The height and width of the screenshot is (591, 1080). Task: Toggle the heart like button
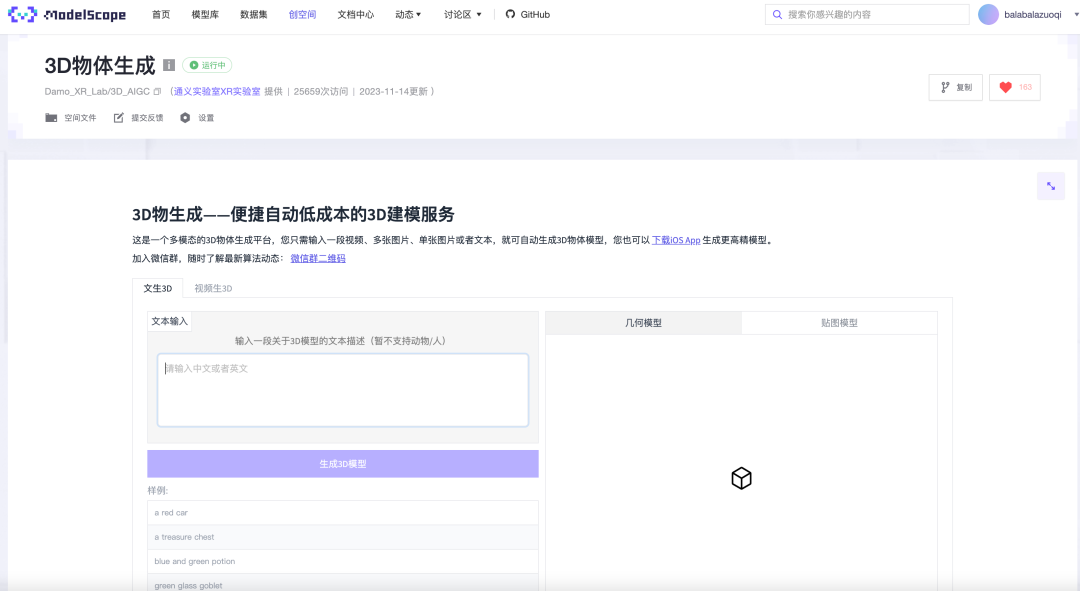[1014, 88]
